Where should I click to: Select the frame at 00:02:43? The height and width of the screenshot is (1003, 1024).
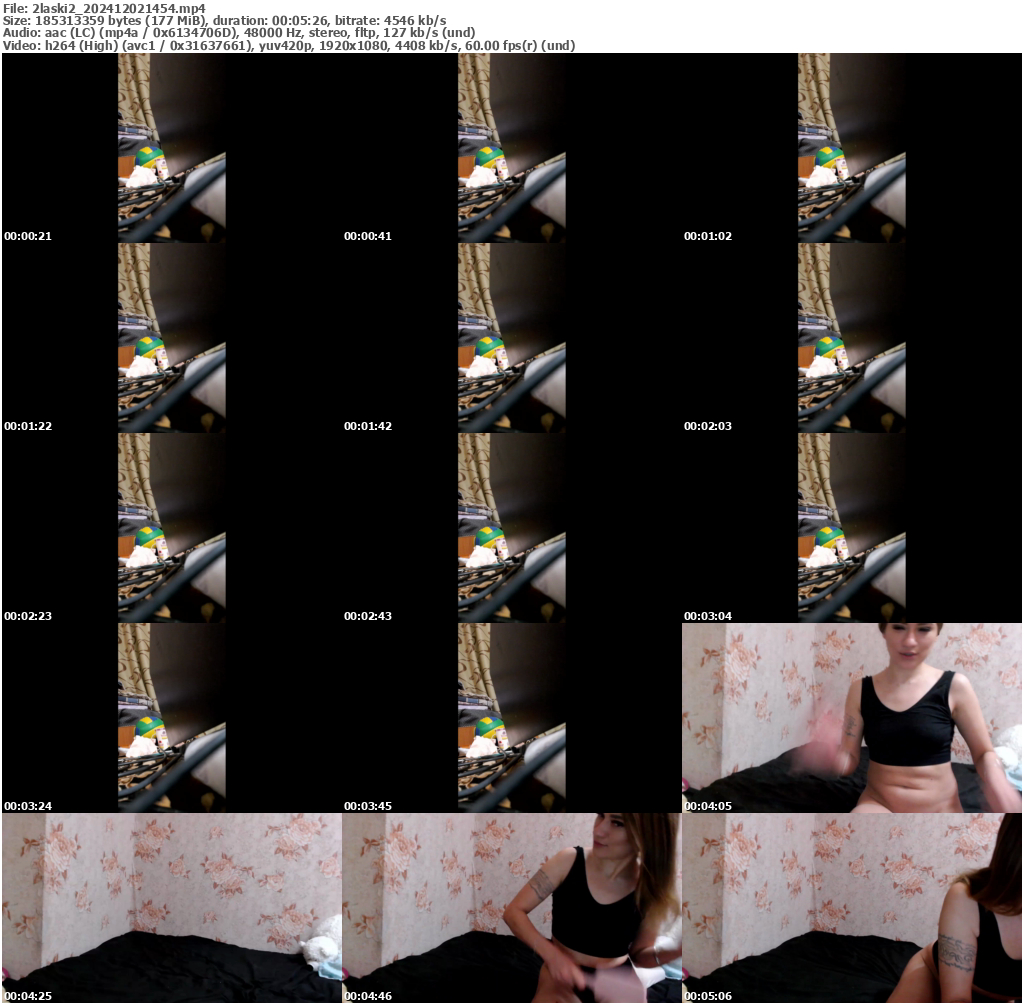pyautogui.click(x=511, y=525)
